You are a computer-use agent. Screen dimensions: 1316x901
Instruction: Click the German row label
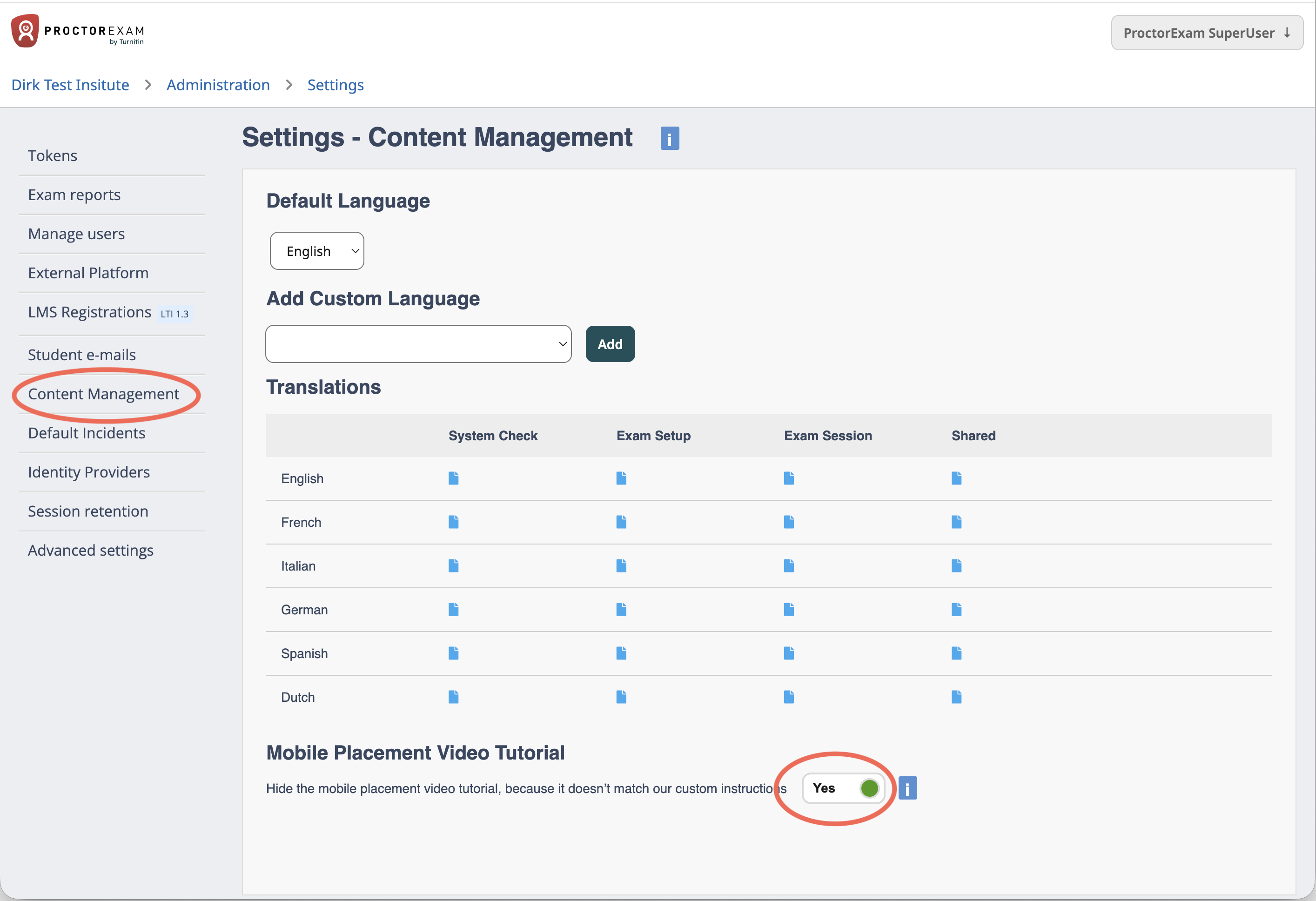coord(304,610)
